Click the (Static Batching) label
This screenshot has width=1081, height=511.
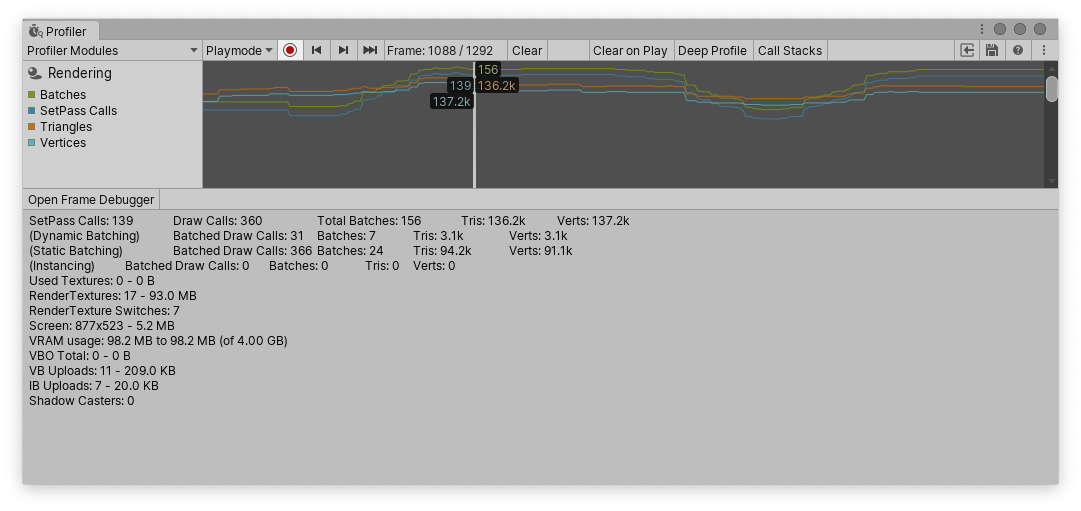(76, 251)
